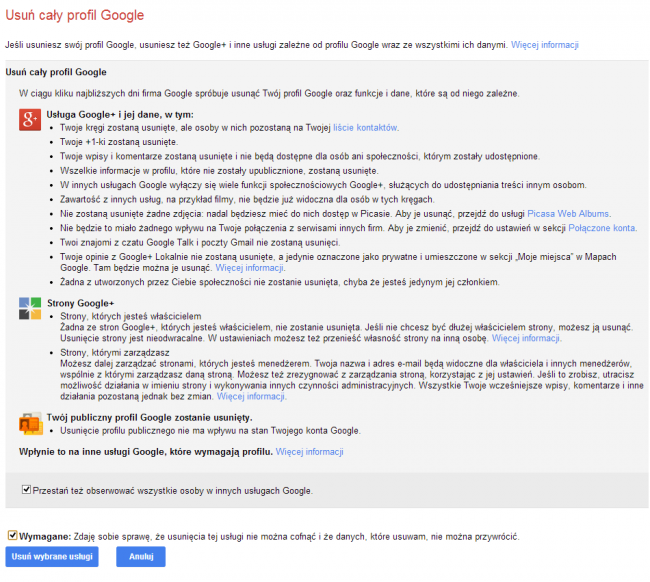
Task: Click the bold text 'Wpłynie to na inne usługi Google'
Action: pyautogui.click(x=146, y=452)
